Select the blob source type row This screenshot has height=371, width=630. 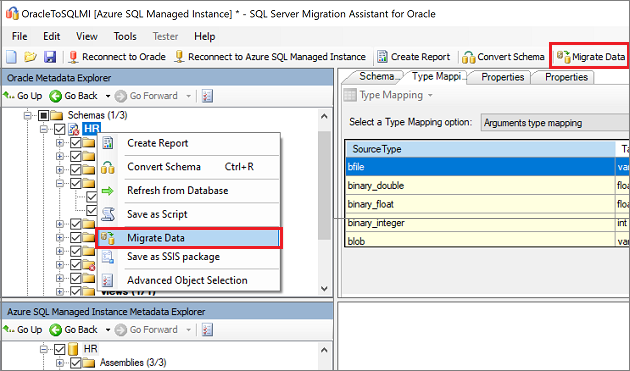480,241
